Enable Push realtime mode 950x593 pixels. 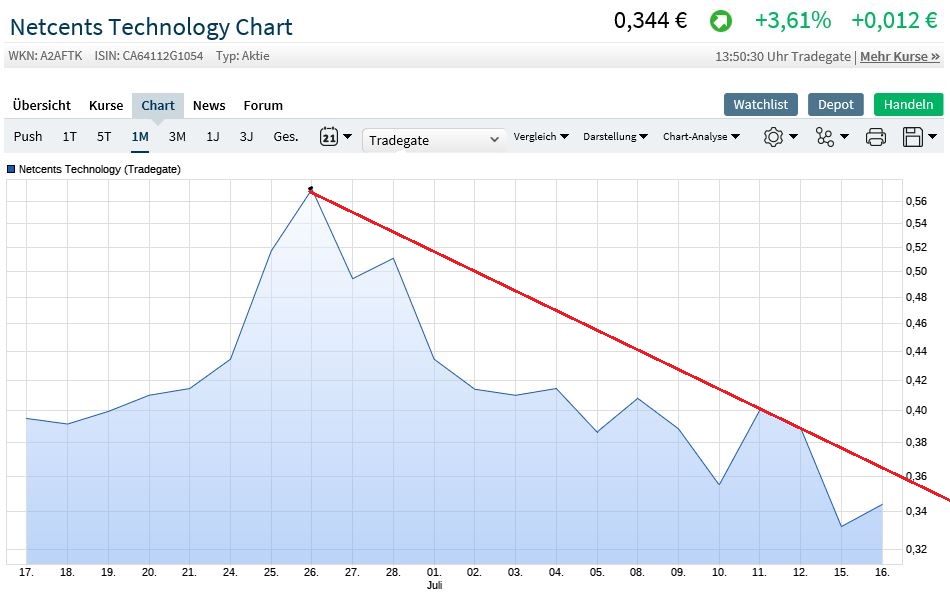coord(28,137)
